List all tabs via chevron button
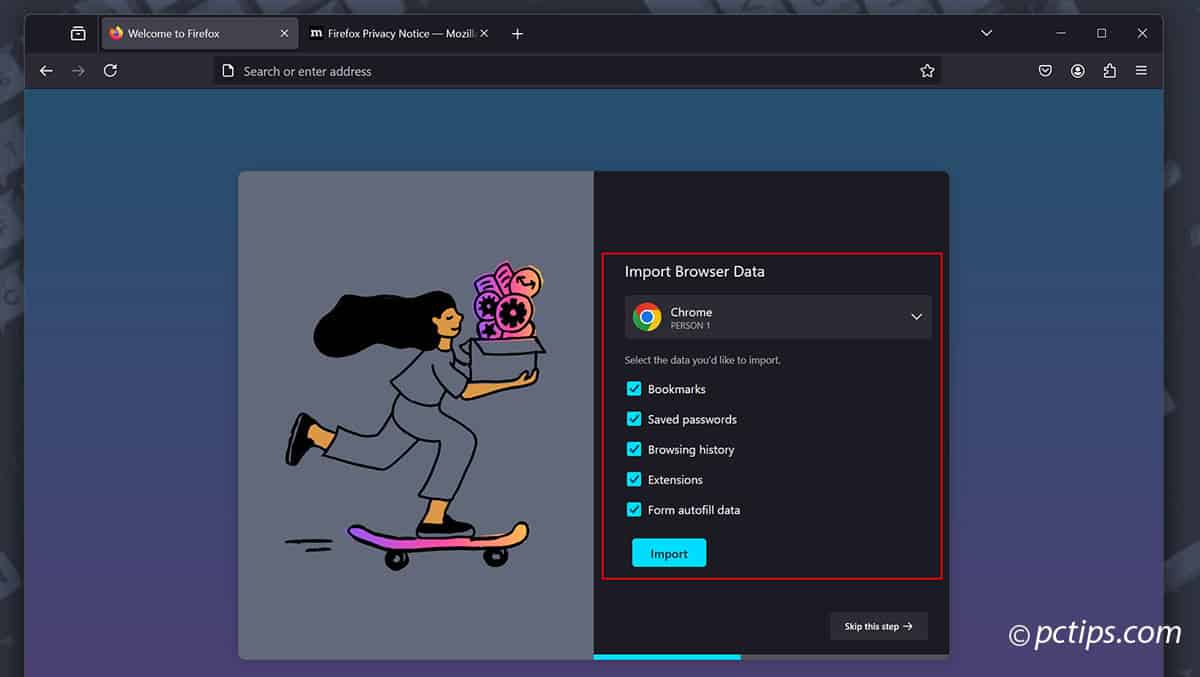Image resolution: width=1200 pixels, height=677 pixels. click(986, 33)
